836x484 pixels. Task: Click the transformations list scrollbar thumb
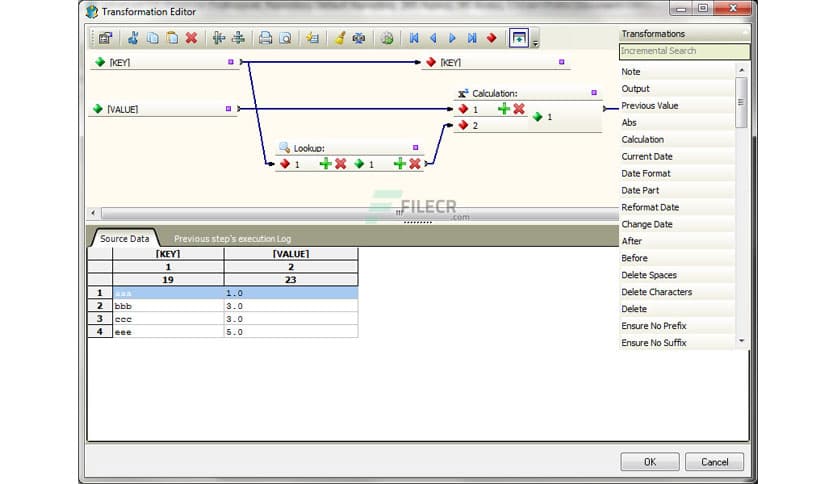[x=741, y=102]
